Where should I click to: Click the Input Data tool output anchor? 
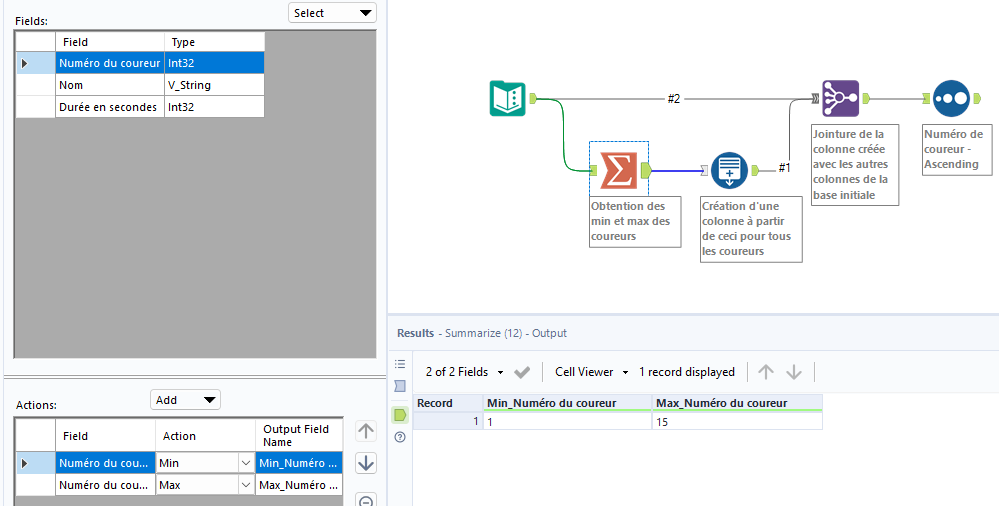533,98
